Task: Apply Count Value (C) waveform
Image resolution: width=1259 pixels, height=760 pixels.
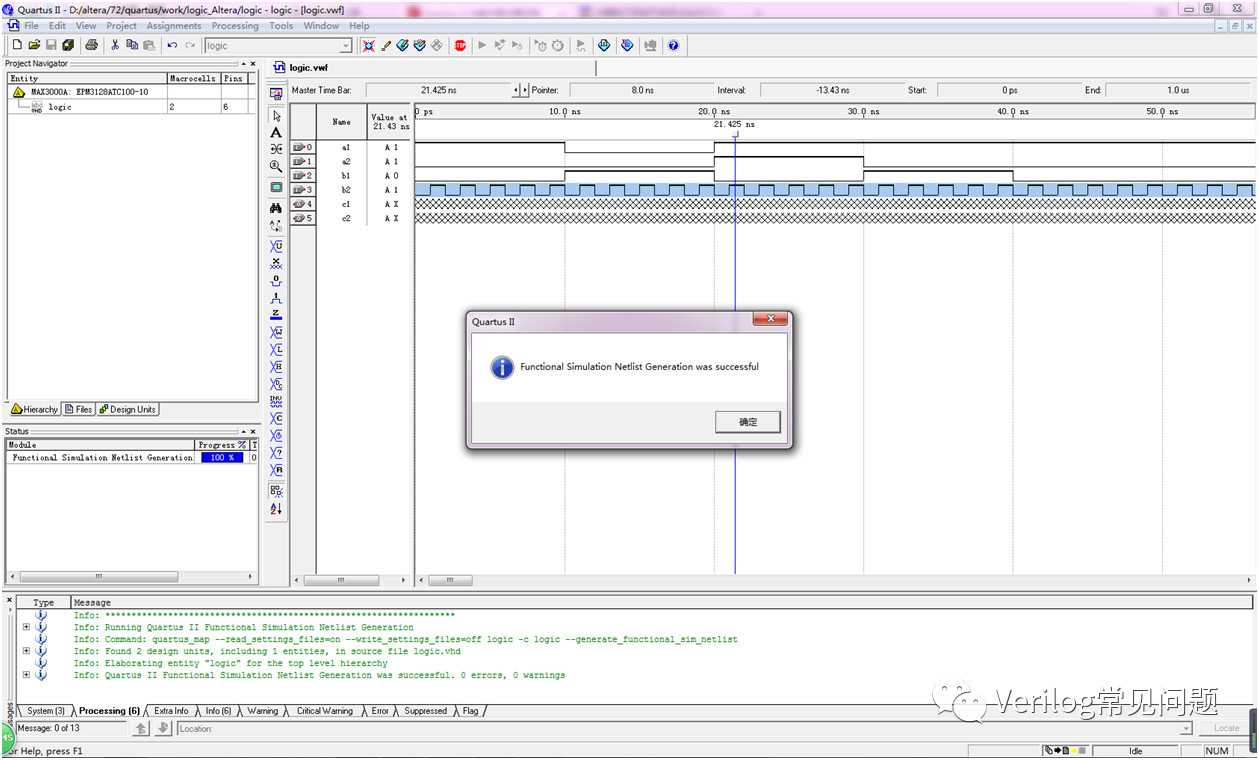Action: click(x=276, y=418)
